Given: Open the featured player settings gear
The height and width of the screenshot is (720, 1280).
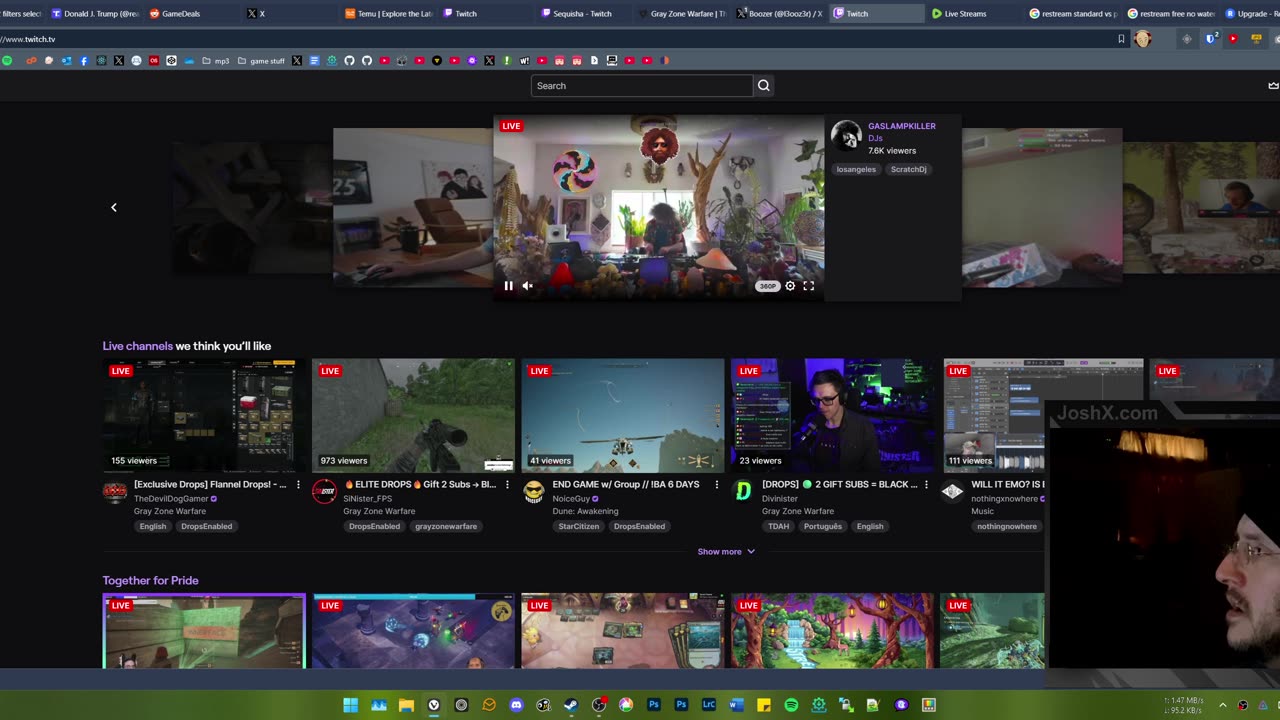Looking at the screenshot, I should point(790,286).
